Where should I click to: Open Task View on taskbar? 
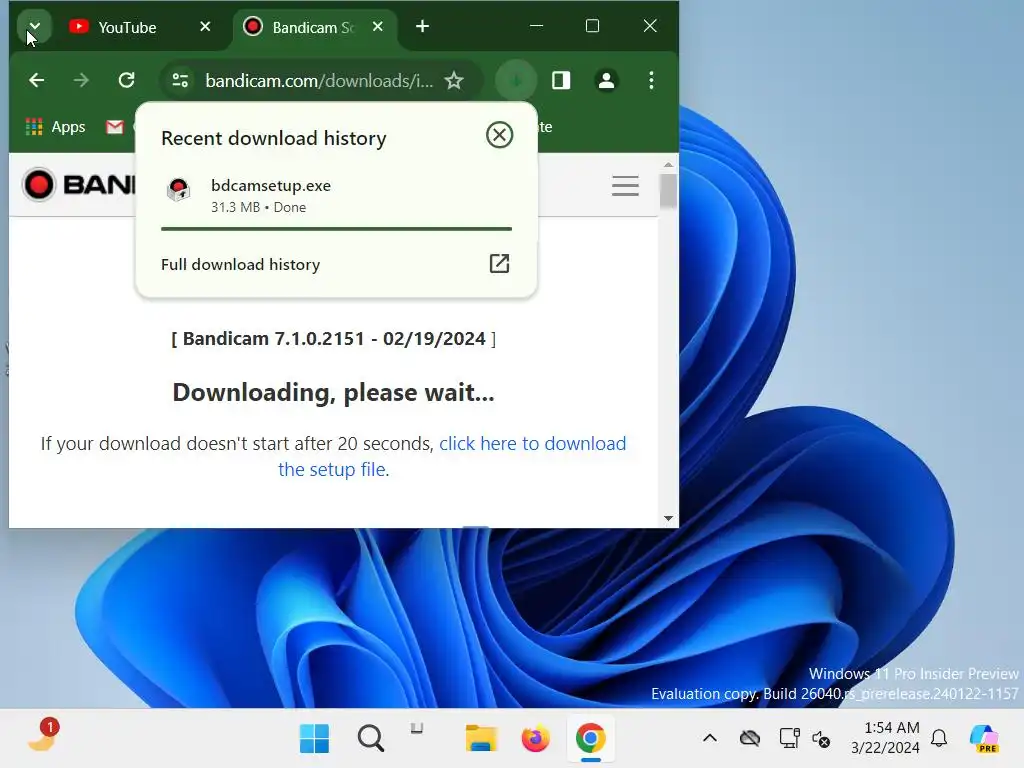pyautogui.click(x=417, y=729)
